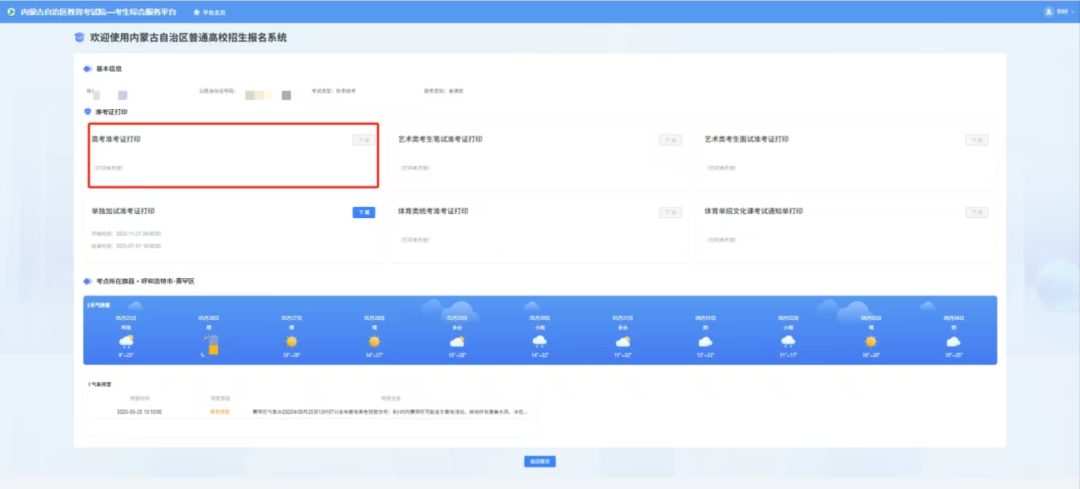1080x489 pixels.
Task: Click download for 体育类统考准考证
Action: click(x=670, y=212)
